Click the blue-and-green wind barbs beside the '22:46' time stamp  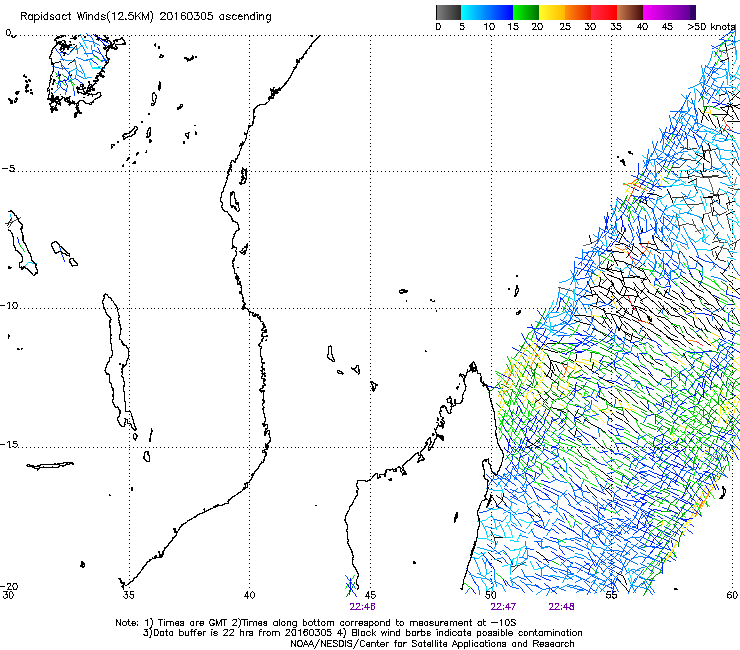click(351, 586)
